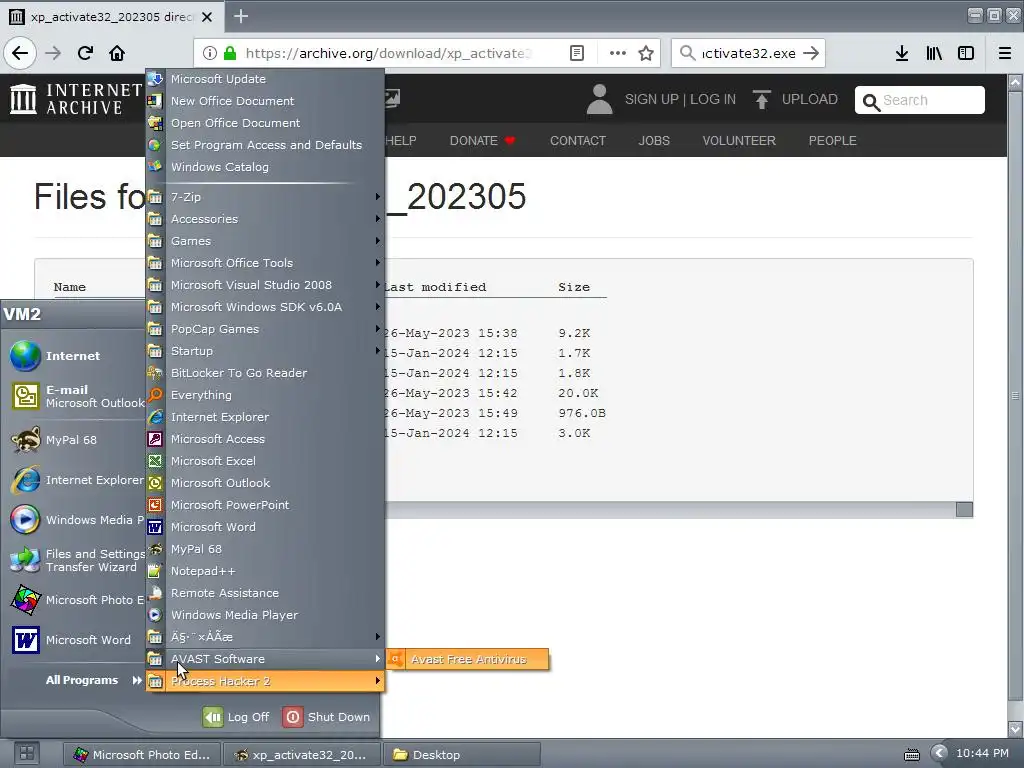
Task: Open New Office Document entry
Action: 264,101
